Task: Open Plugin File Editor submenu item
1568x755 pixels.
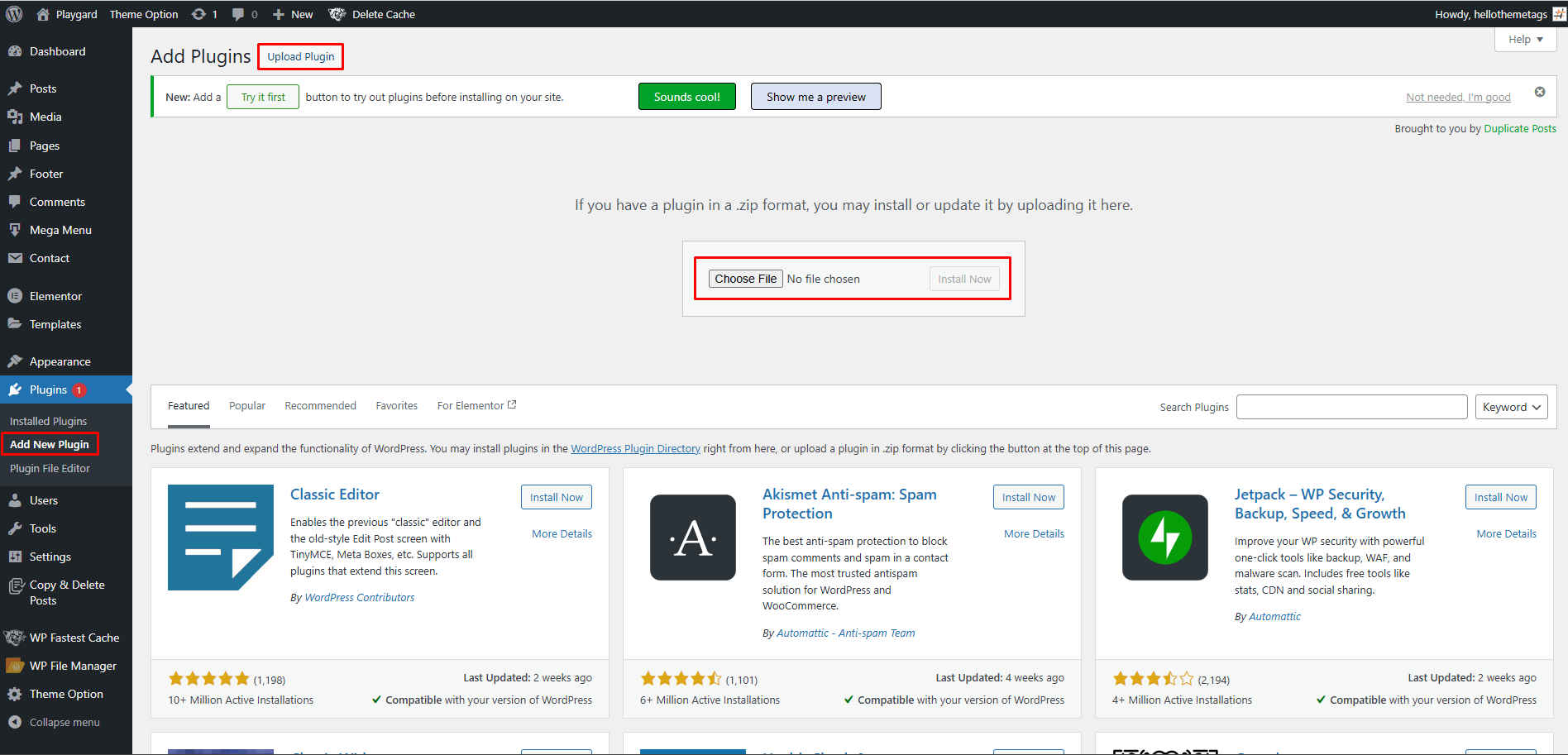Action: point(50,468)
